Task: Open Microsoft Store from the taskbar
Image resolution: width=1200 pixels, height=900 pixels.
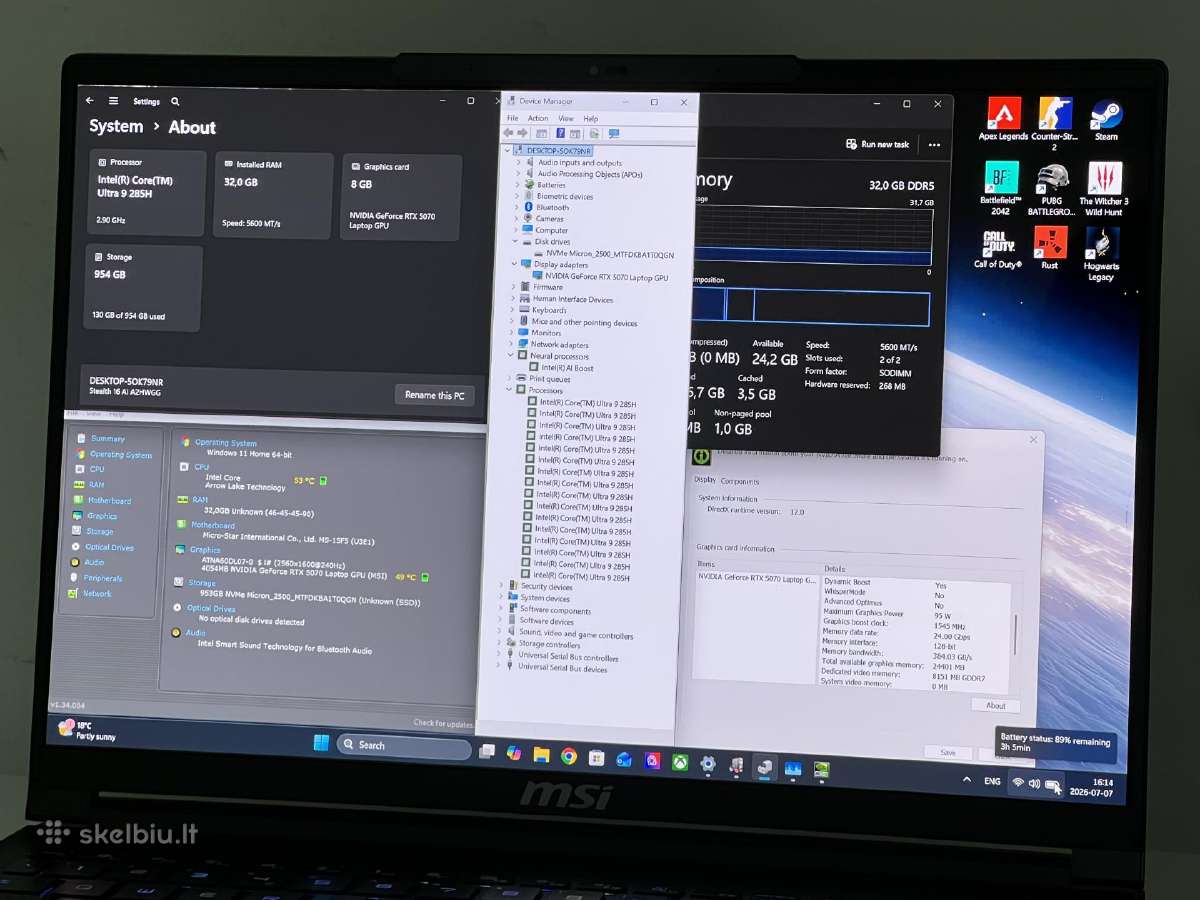Action: (x=597, y=758)
